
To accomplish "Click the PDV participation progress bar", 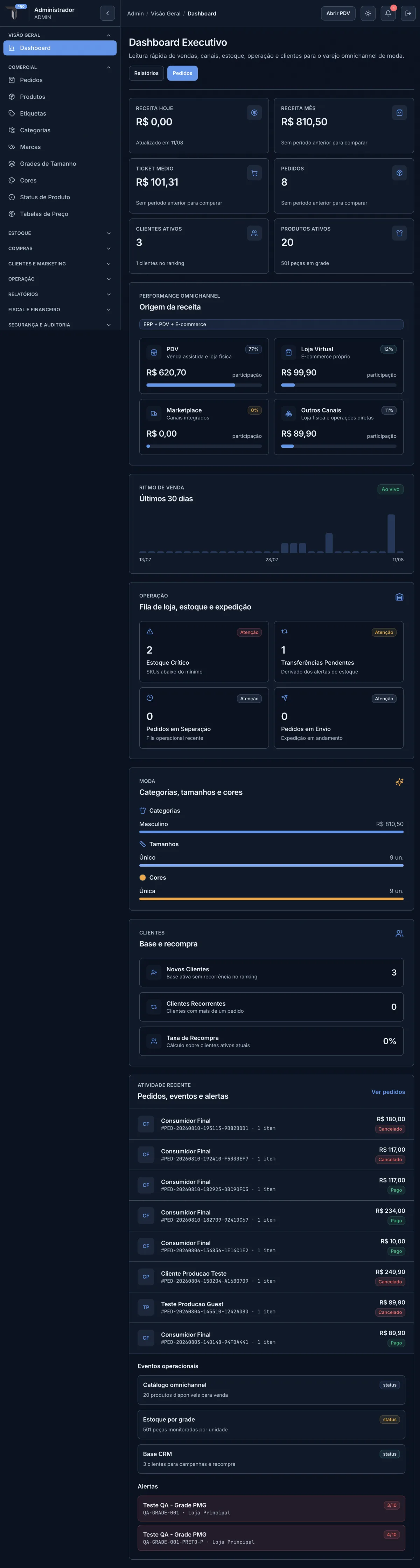I will pos(204,385).
